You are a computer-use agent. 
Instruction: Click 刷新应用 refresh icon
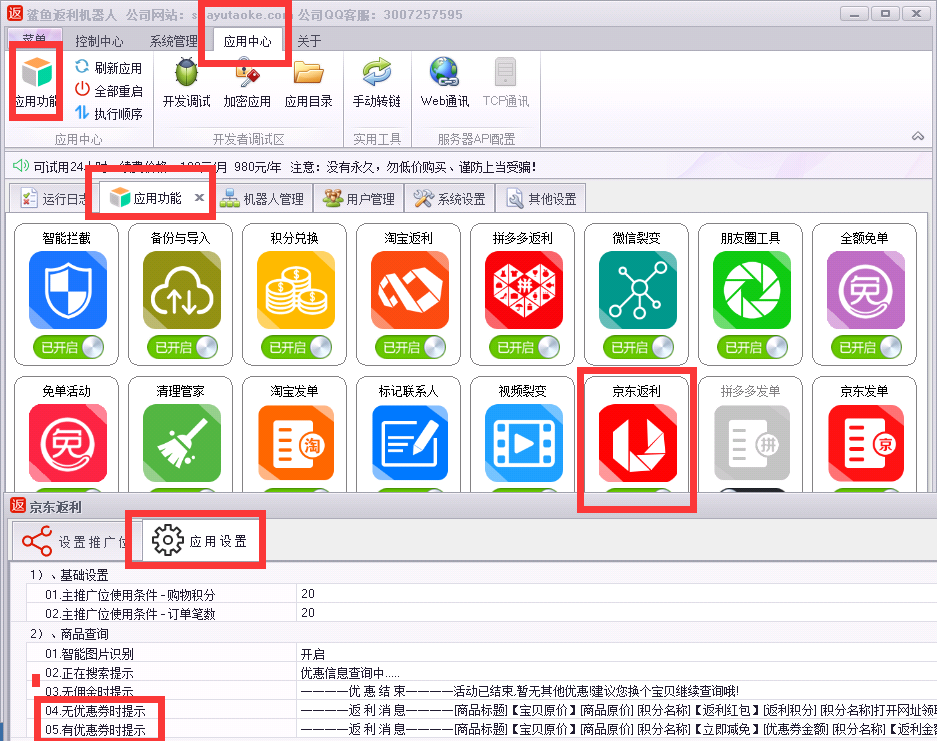point(82,67)
